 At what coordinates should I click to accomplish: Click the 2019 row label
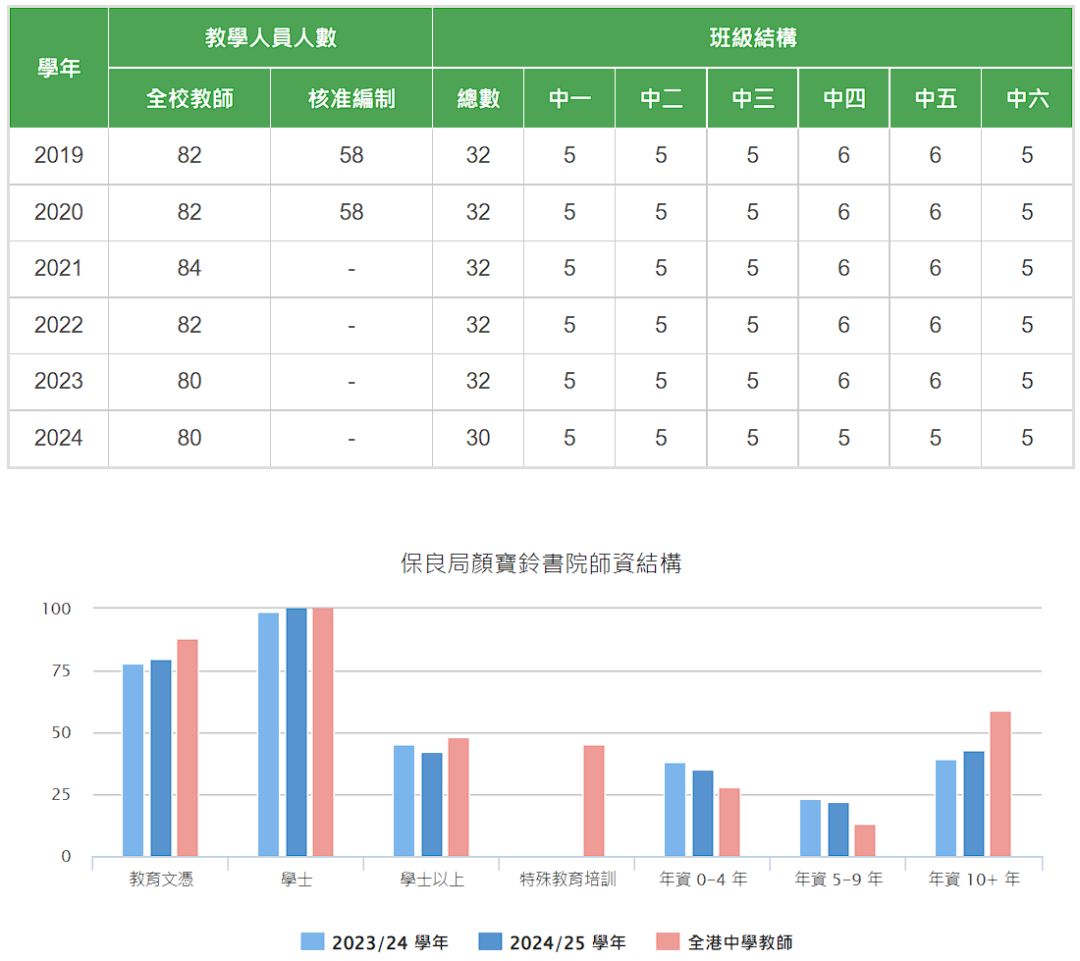[x=57, y=156]
